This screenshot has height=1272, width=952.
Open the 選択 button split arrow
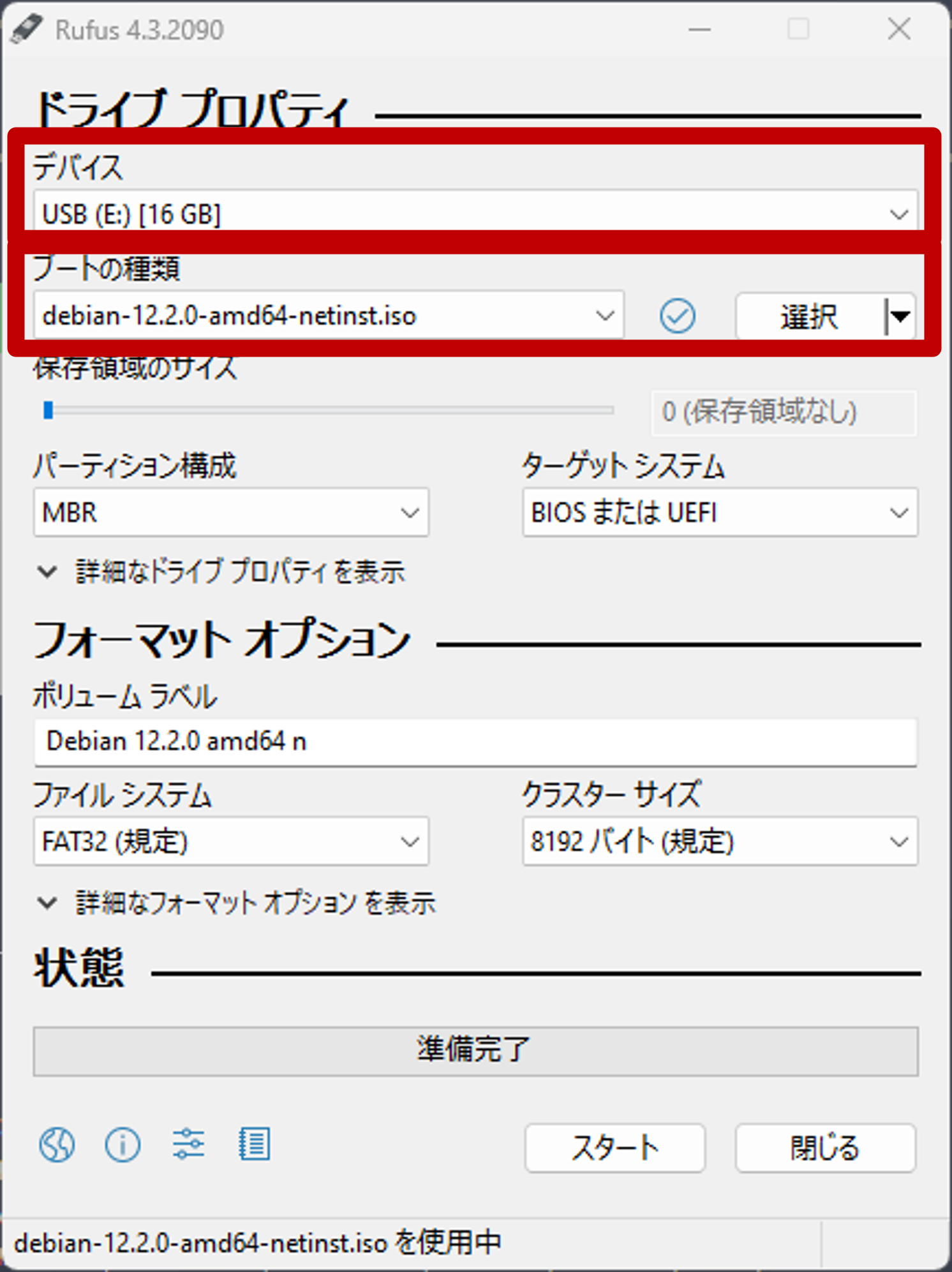(901, 316)
